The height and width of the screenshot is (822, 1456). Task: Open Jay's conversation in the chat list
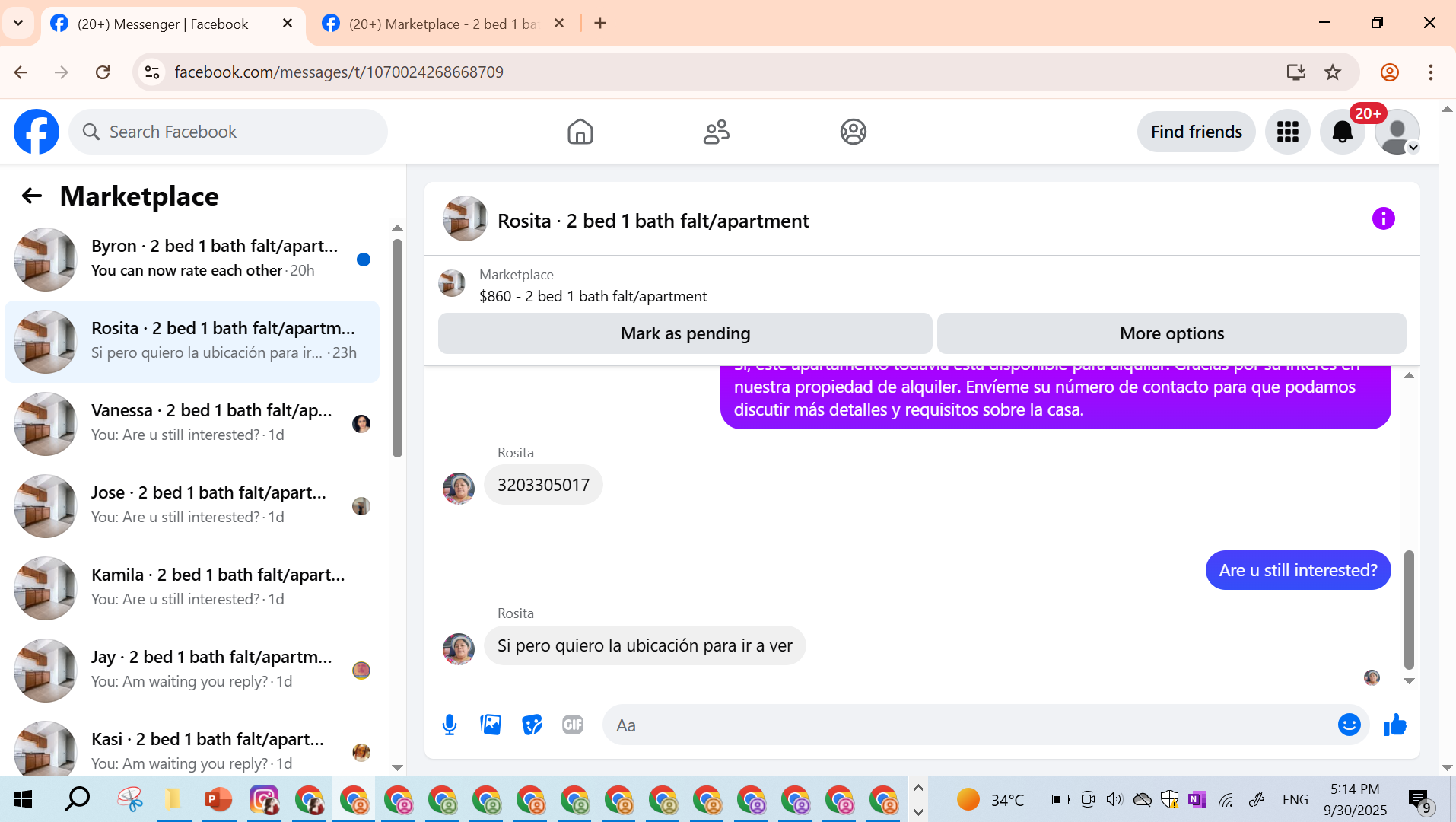[192, 670]
